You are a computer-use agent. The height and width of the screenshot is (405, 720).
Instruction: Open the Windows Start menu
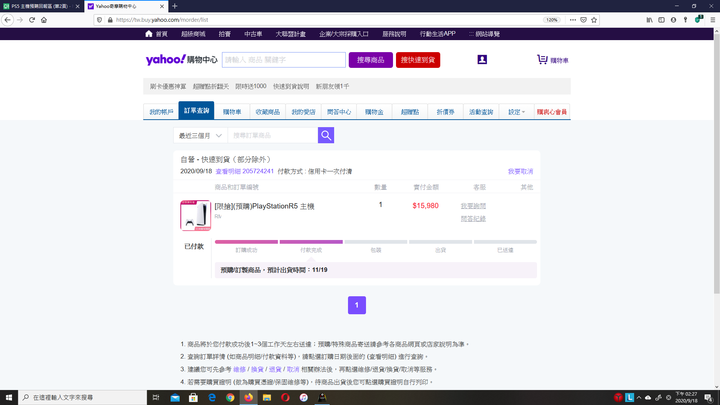pyautogui.click(x=9, y=398)
